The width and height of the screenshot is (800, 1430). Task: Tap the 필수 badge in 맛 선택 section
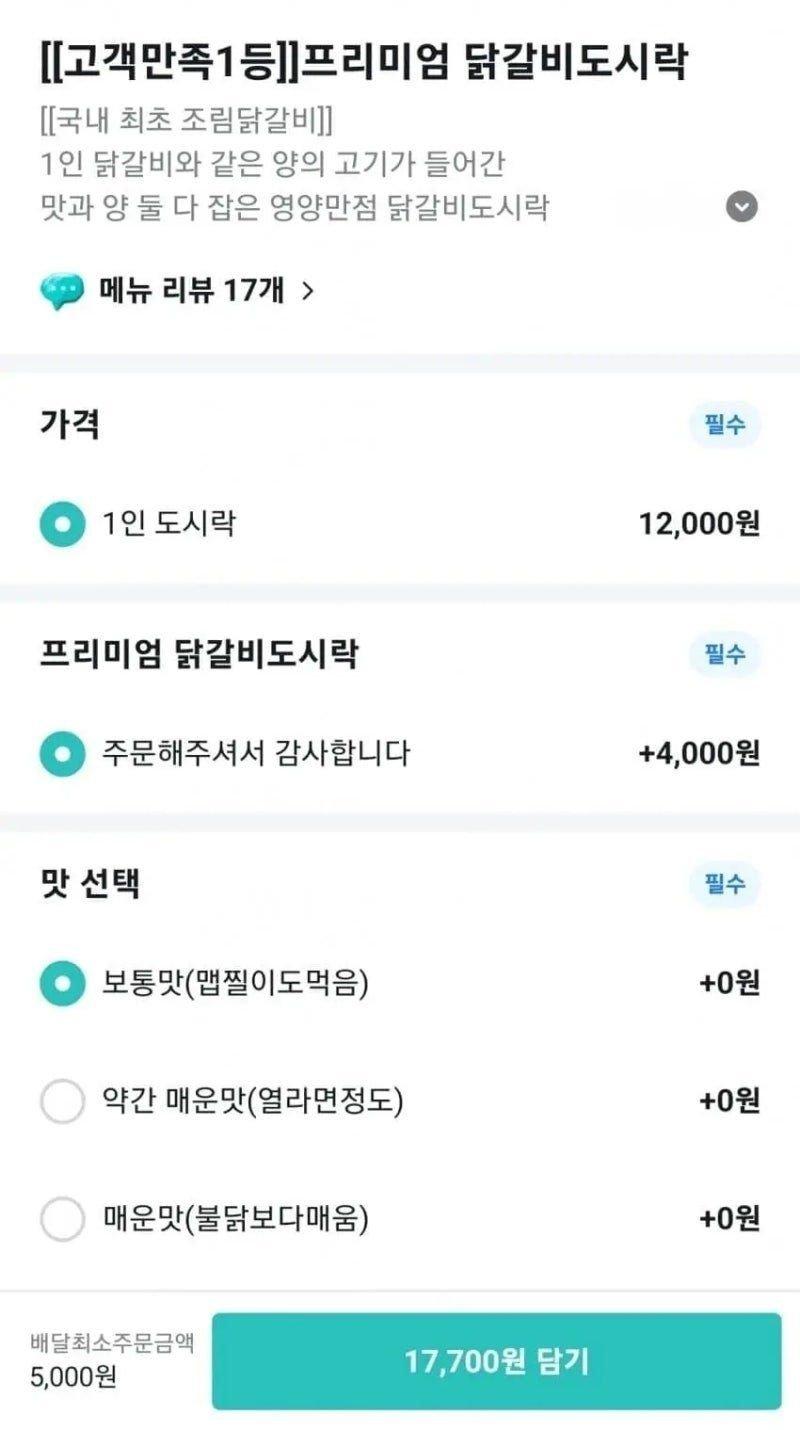725,885
